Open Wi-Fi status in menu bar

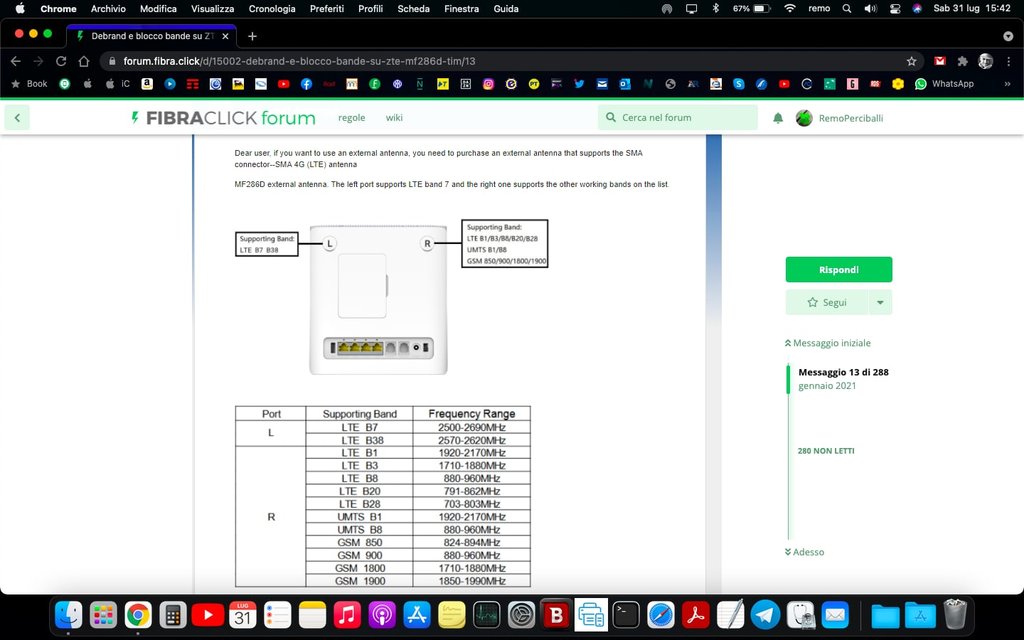tap(790, 8)
